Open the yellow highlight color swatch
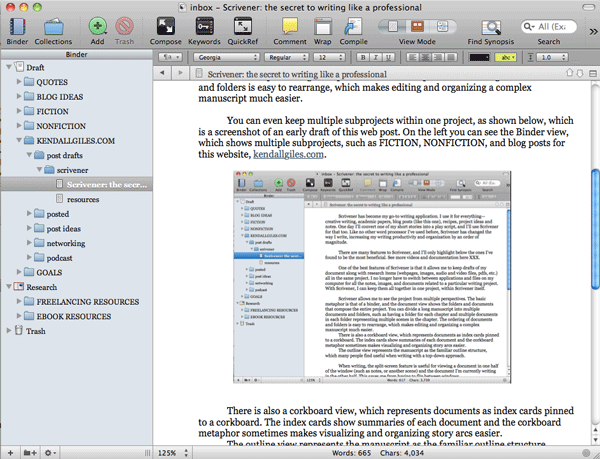This screenshot has width=600, height=459. (x=506, y=57)
